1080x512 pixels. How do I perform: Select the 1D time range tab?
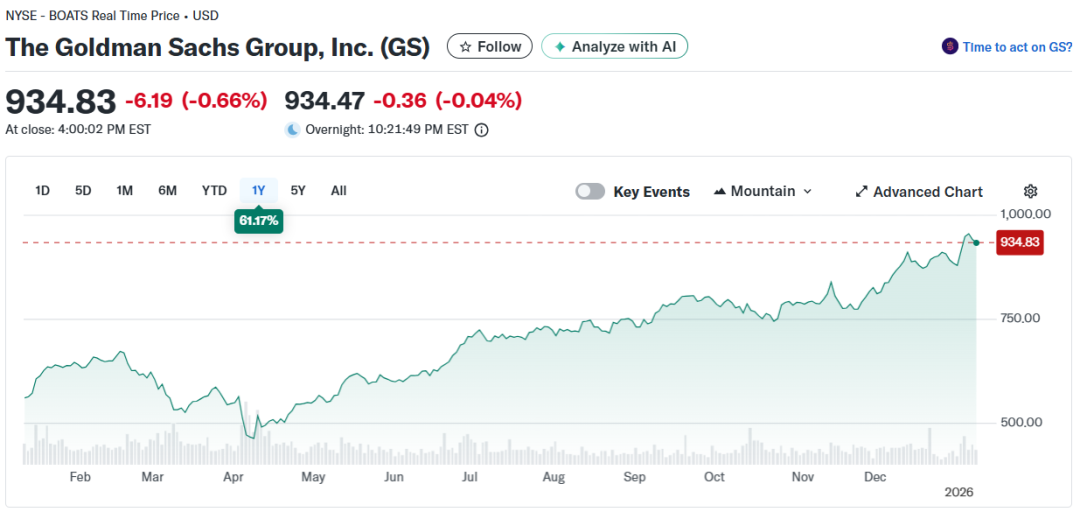tap(43, 191)
